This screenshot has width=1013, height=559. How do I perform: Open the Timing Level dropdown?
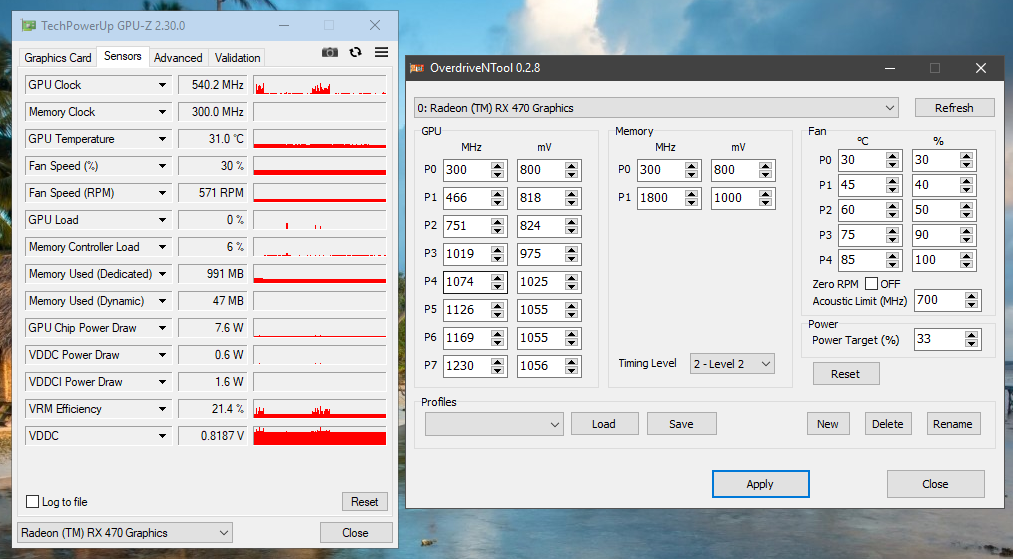tap(732, 364)
